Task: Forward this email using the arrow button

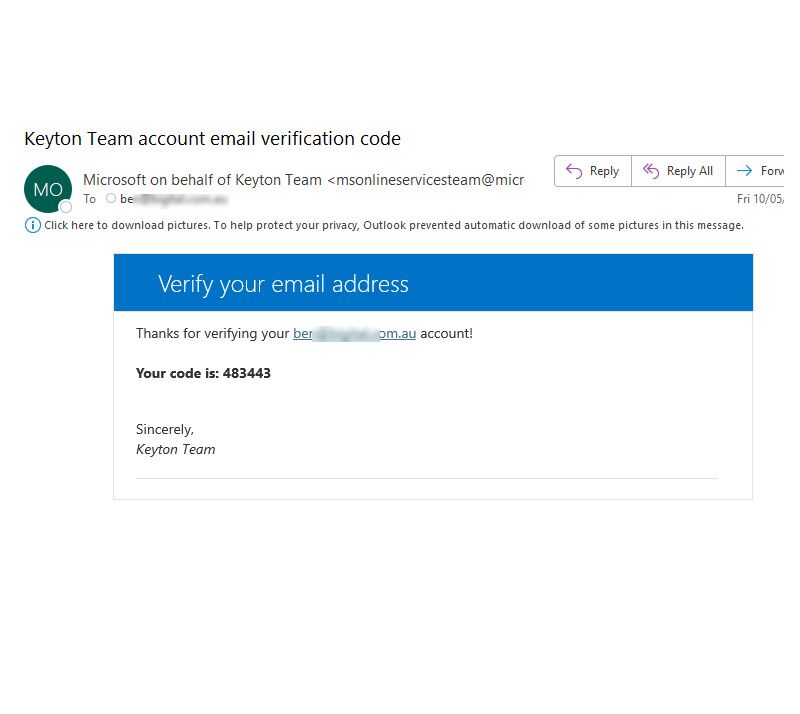Action: tap(757, 171)
